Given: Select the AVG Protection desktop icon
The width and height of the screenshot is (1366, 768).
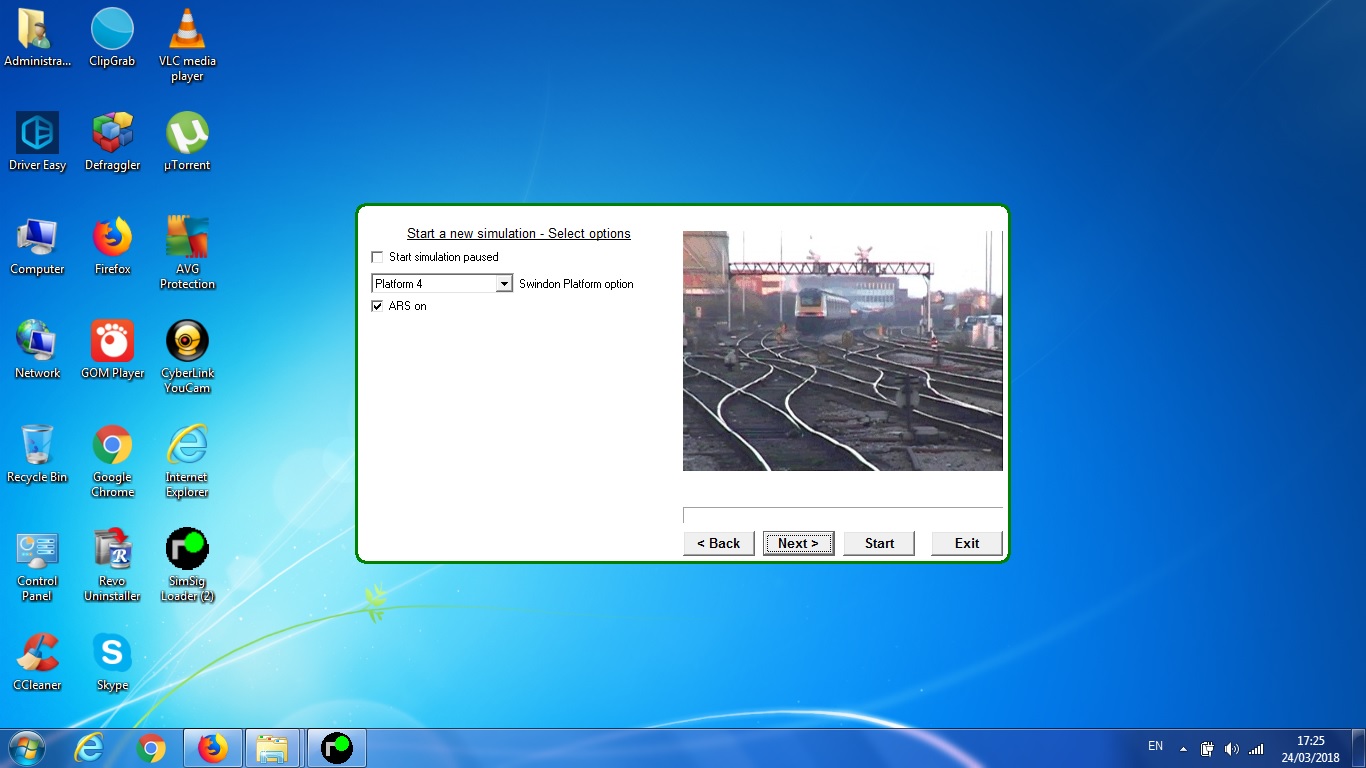Looking at the screenshot, I should click(187, 253).
